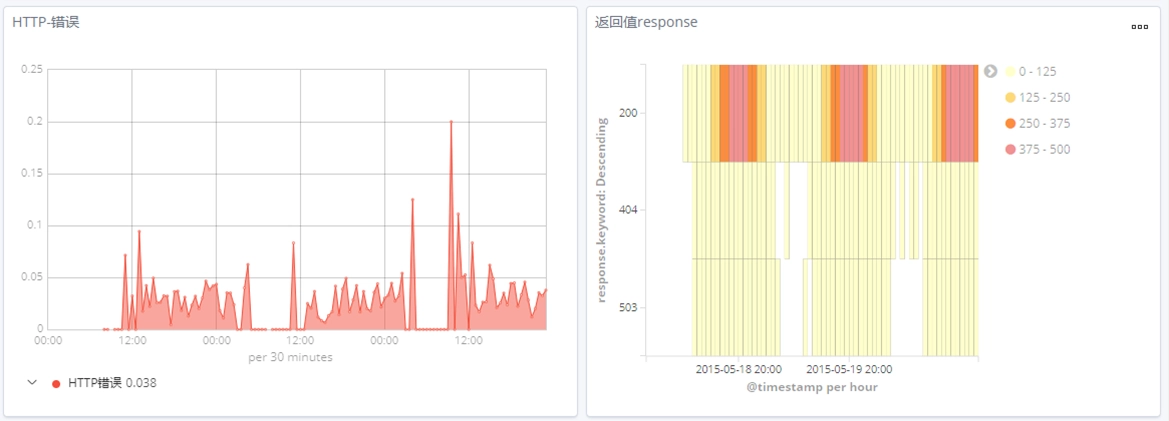Click the "@timestamp per hour" axis title
The width and height of the screenshot is (1169, 421).
[812, 387]
